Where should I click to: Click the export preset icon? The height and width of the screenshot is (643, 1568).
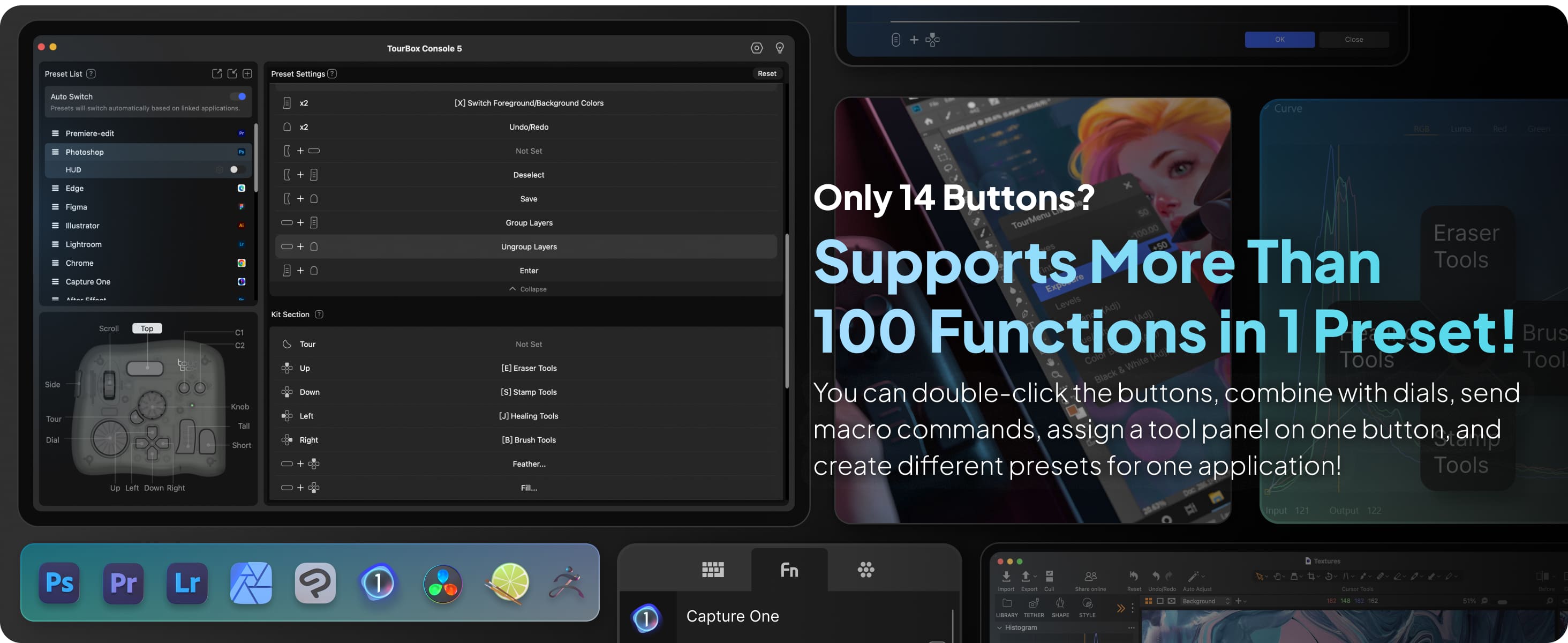217,74
